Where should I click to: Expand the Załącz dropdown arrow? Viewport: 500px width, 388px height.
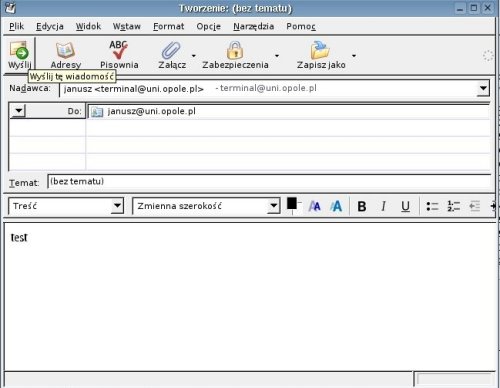pos(194,56)
